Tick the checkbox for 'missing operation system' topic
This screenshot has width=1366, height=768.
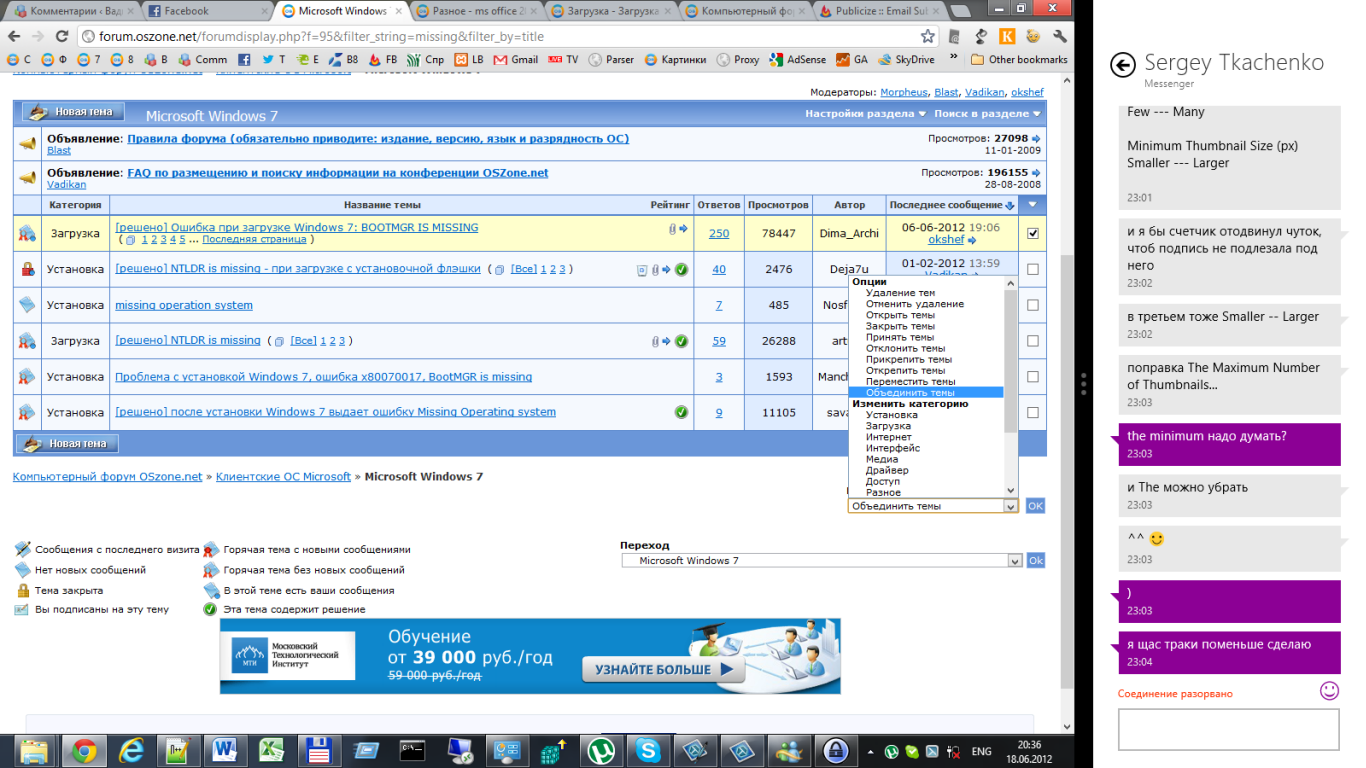pos(1033,305)
